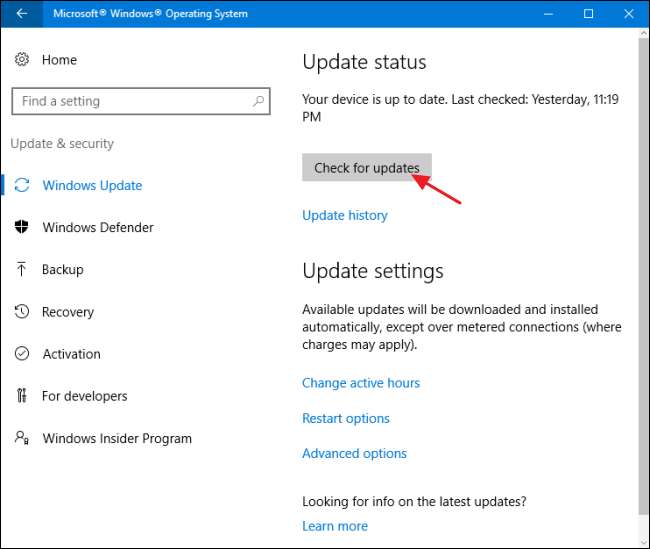The height and width of the screenshot is (549, 650).
Task: Click the search magnifier icon
Action: point(259,101)
